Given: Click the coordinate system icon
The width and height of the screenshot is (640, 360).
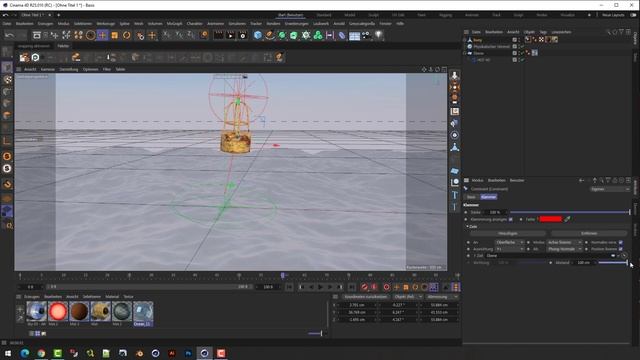Looking at the screenshot, I should tap(204, 36).
